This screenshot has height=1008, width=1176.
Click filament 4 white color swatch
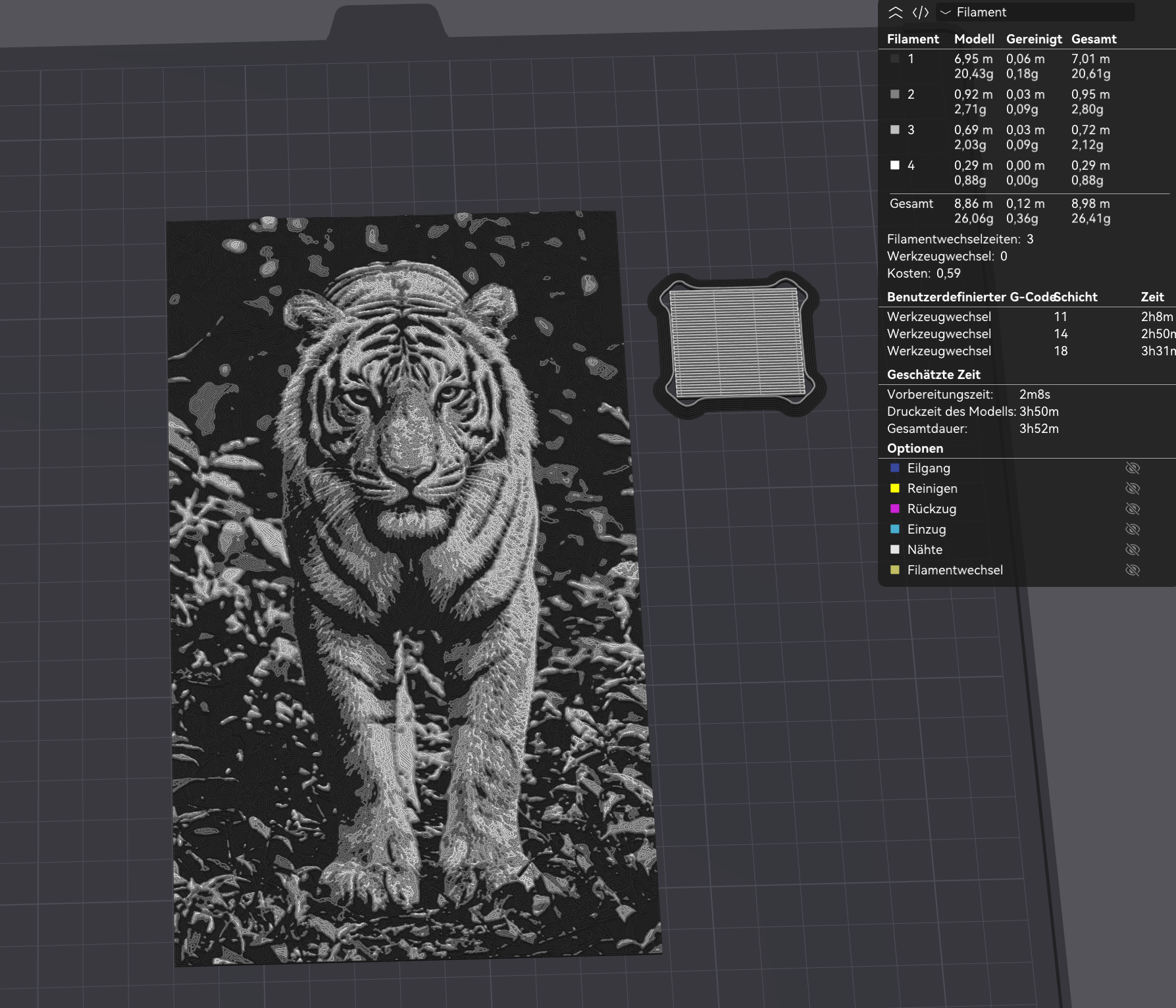click(x=895, y=165)
